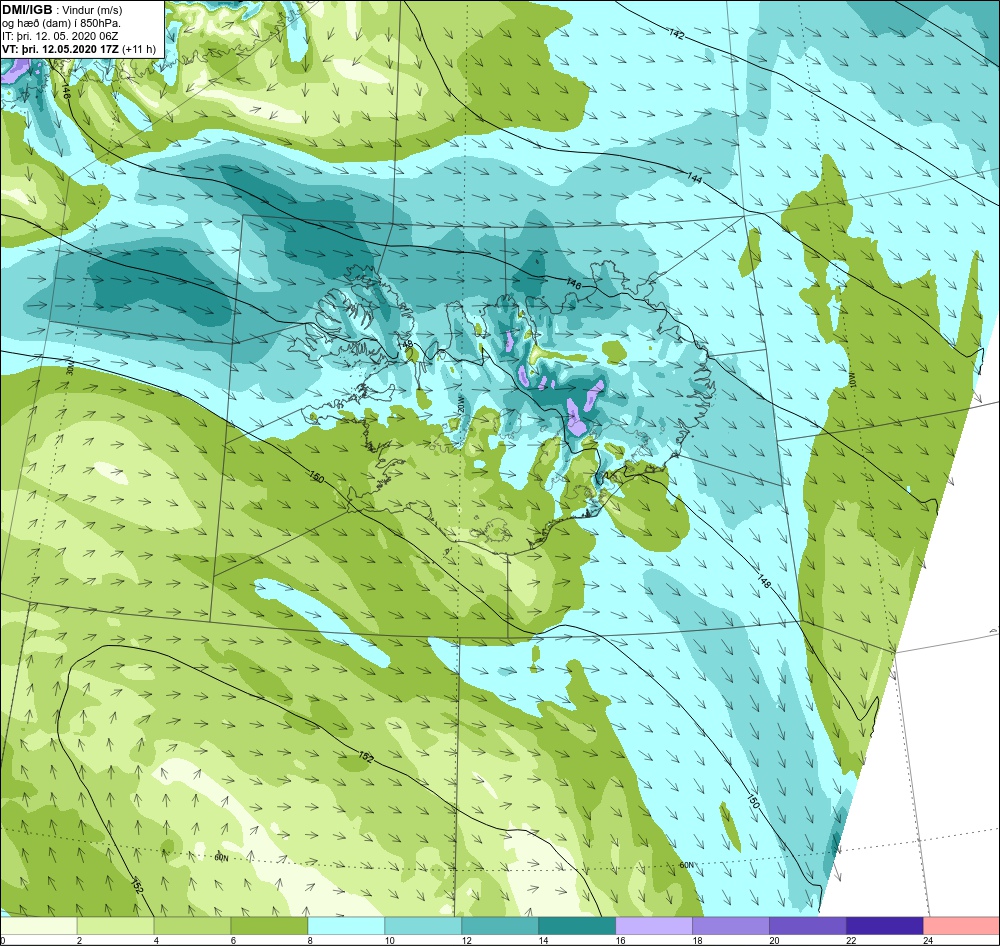Click the 12–14 m/s teal legend swatch
Screen dimensions: 1000x946
[500, 926]
